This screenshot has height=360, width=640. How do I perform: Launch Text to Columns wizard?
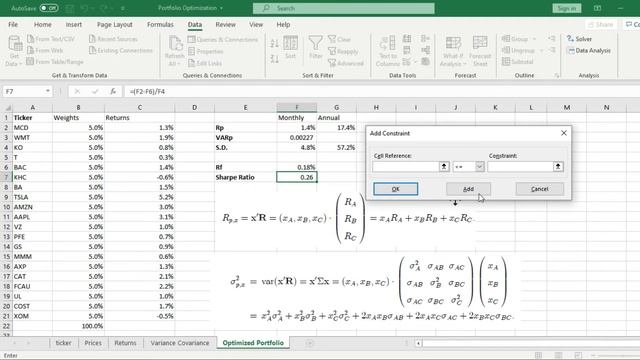(388, 51)
